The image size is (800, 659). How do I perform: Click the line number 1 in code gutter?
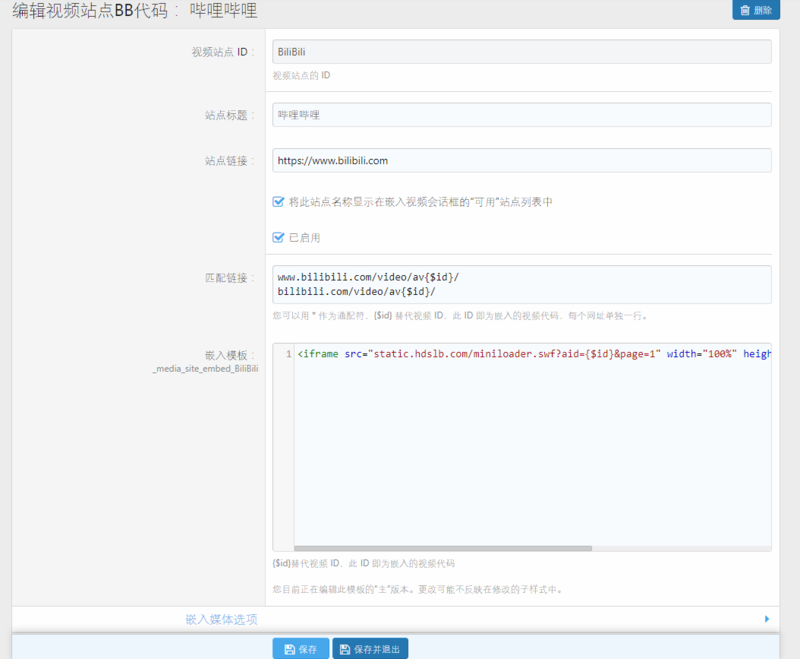[288, 354]
